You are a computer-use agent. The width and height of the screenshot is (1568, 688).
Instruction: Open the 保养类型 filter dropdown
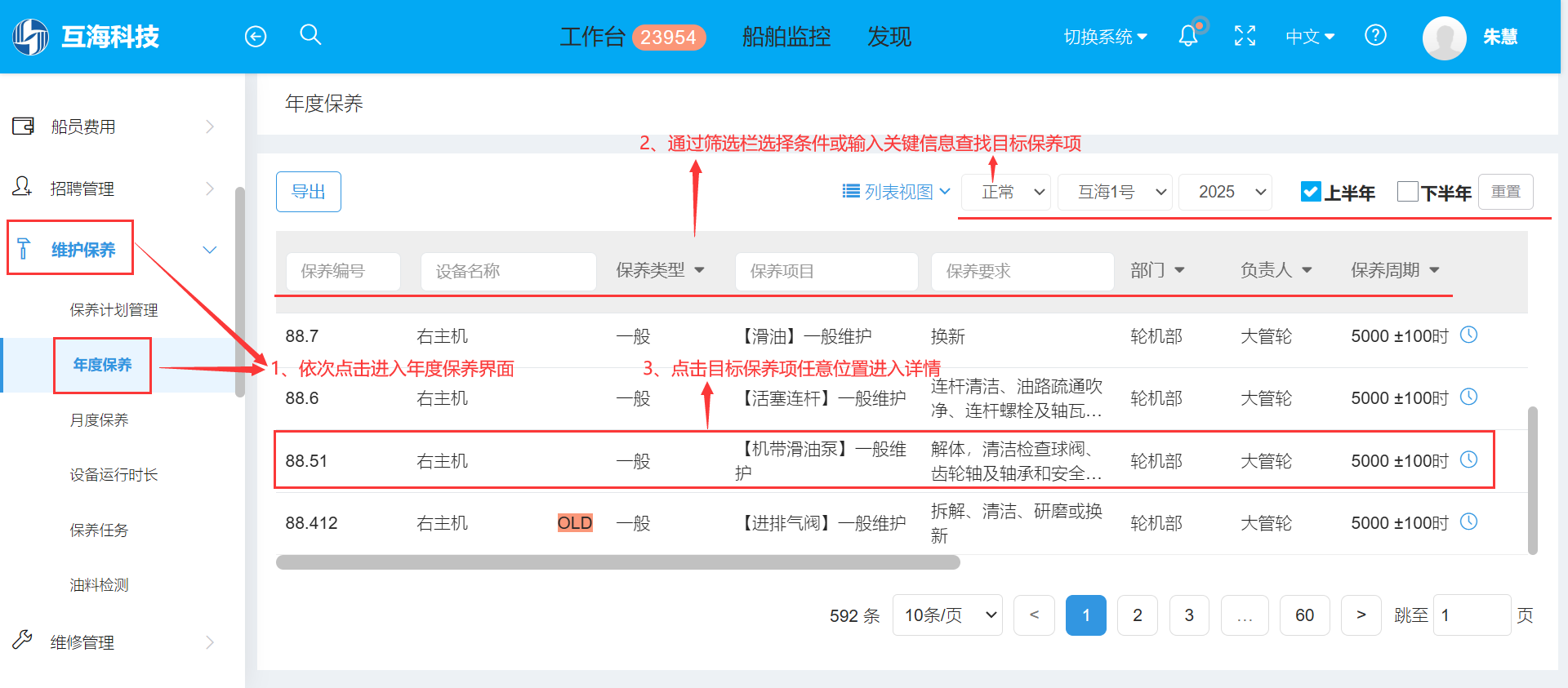coord(660,270)
